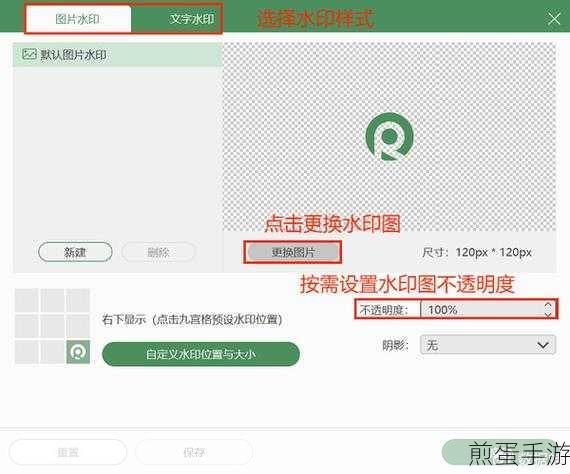Click the selected bottom-right grid cell logo
The width and height of the screenshot is (570, 474).
click(78, 352)
